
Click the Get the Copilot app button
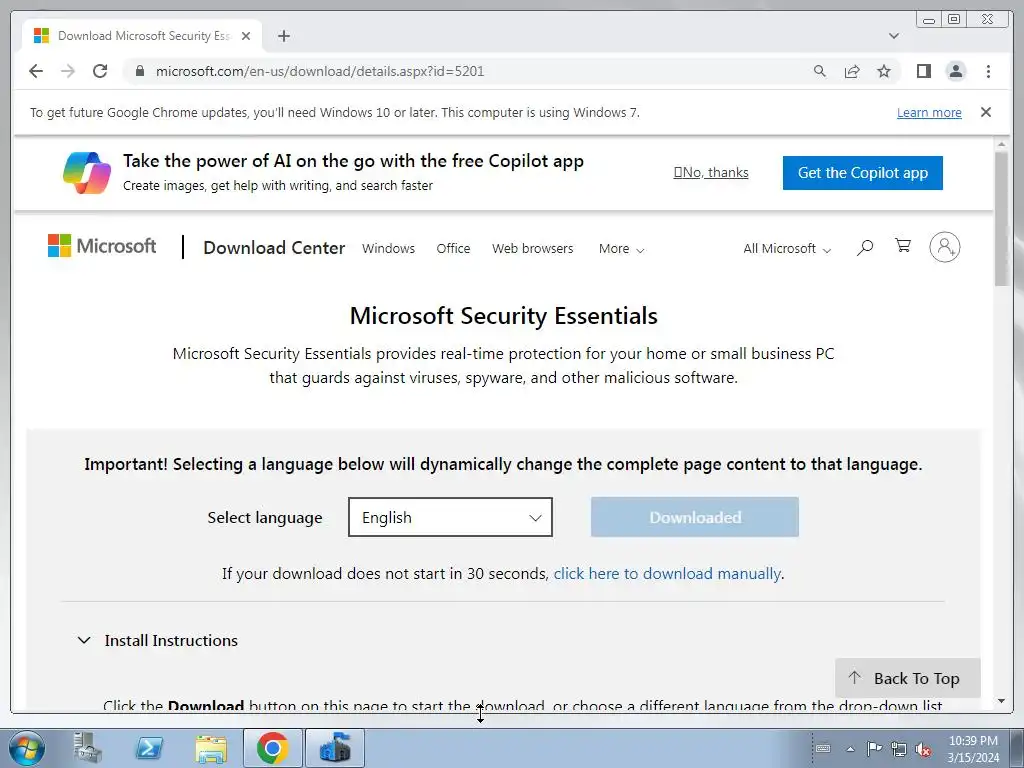tap(863, 173)
